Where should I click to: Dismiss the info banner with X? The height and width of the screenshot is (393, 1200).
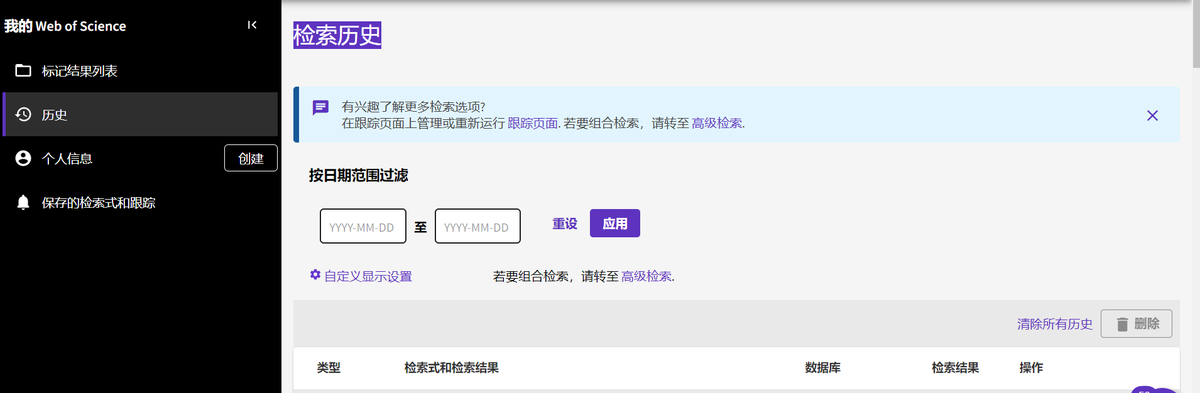pos(1152,115)
